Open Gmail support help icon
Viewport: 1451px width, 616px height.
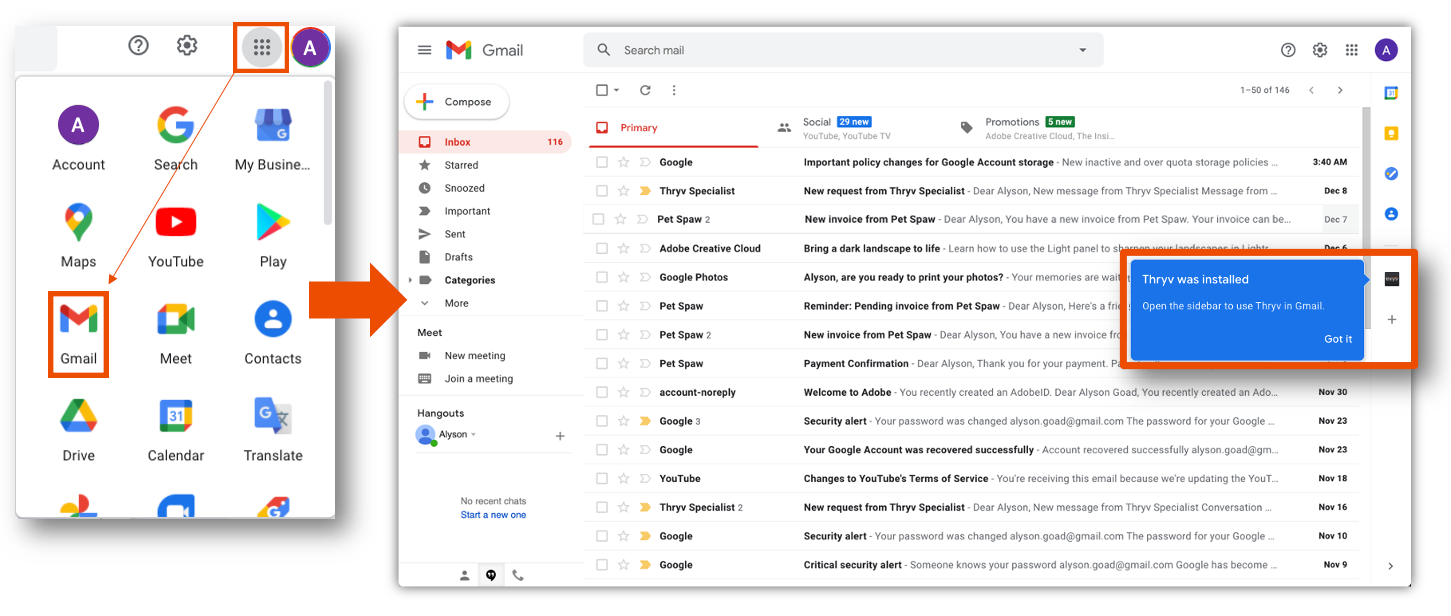[x=1288, y=50]
